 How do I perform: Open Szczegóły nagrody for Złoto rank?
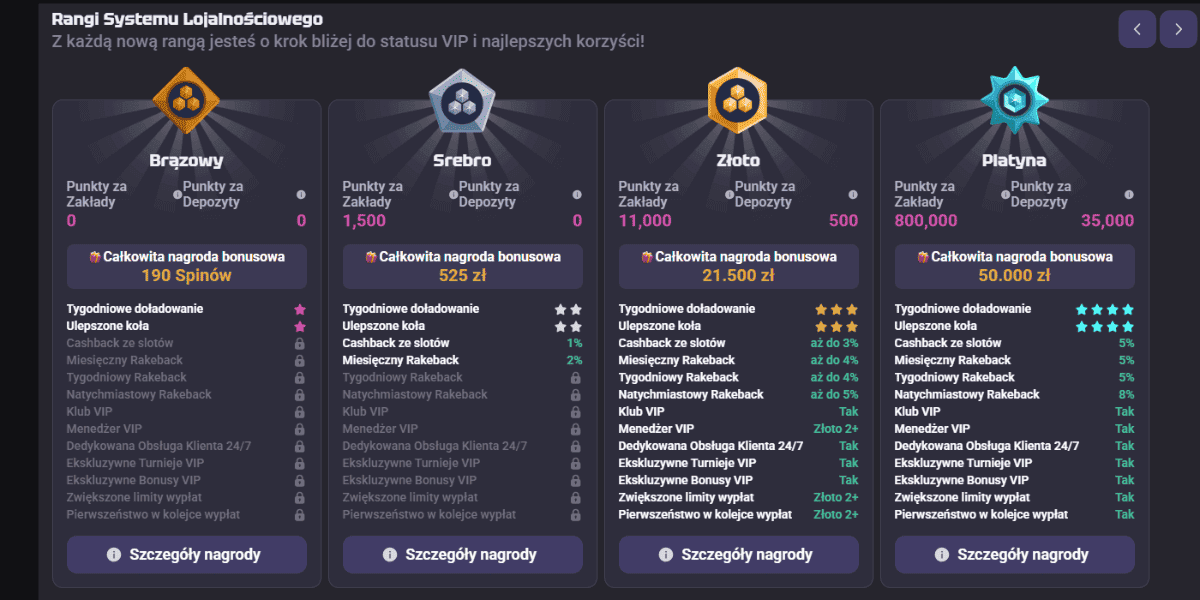pos(739,554)
